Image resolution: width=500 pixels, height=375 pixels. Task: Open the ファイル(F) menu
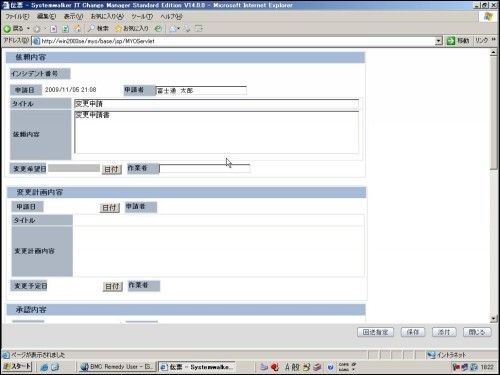coord(17,16)
